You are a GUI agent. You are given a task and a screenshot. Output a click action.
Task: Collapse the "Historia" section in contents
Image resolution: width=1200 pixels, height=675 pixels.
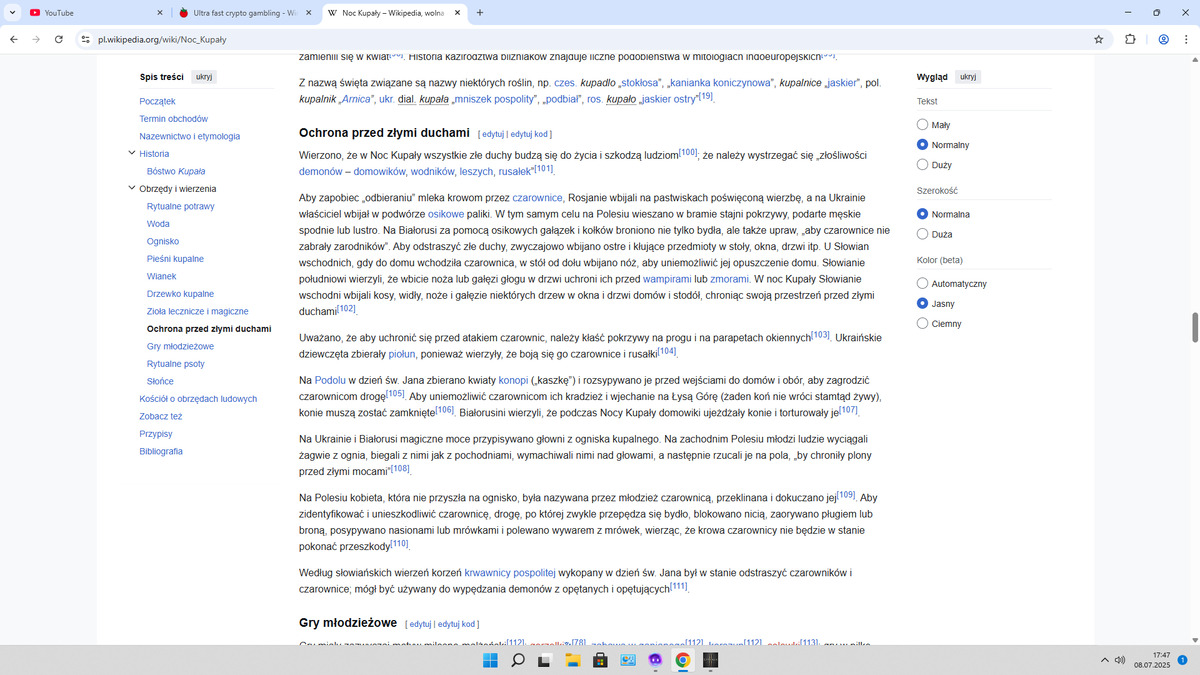pyautogui.click(x=131, y=154)
